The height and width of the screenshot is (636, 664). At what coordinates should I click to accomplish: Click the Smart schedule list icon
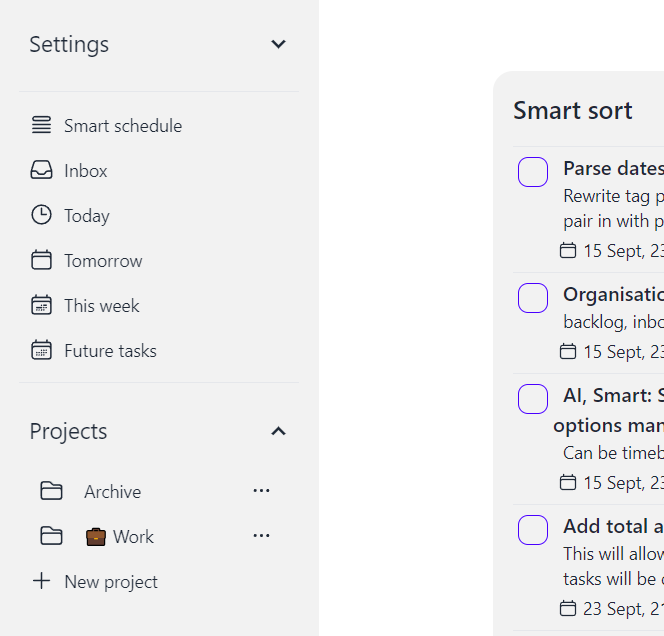41,125
